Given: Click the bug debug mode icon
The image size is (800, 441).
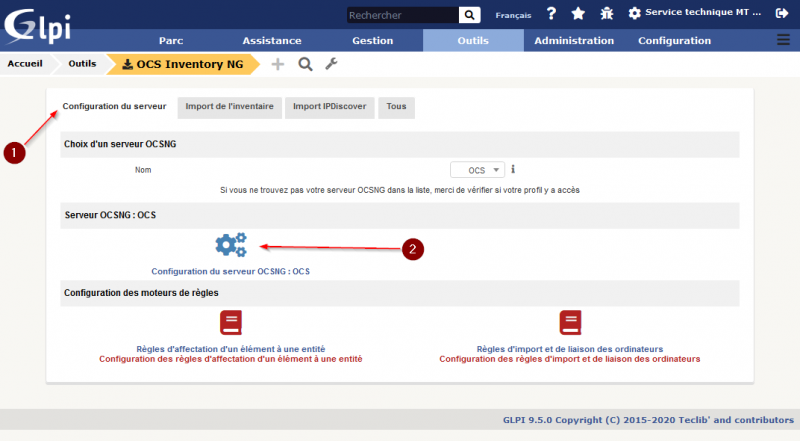Looking at the screenshot, I should (x=606, y=14).
